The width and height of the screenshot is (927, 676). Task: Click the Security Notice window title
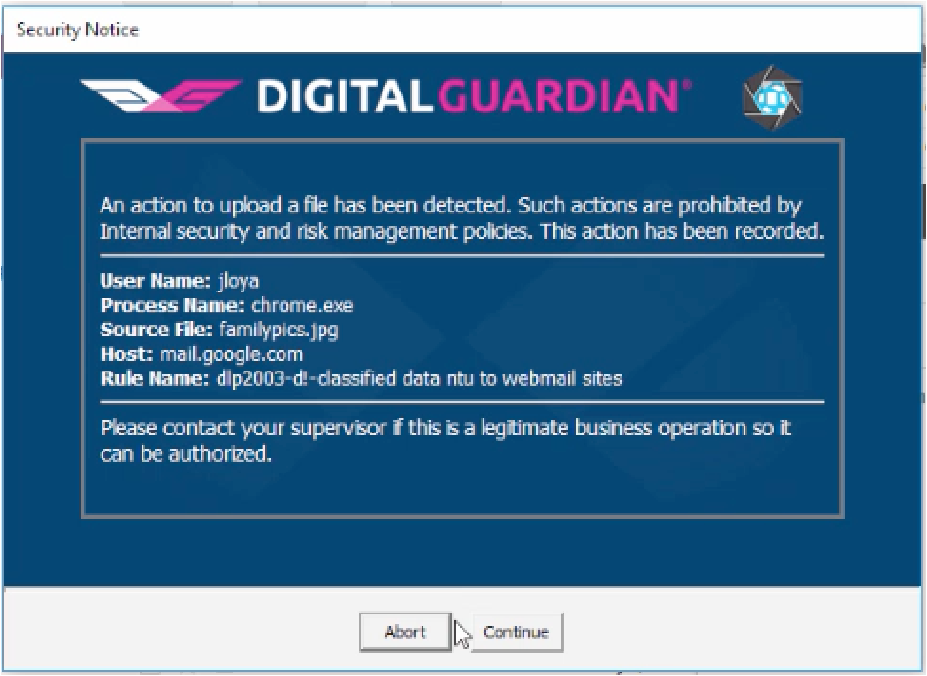pyautogui.click(x=77, y=30)
